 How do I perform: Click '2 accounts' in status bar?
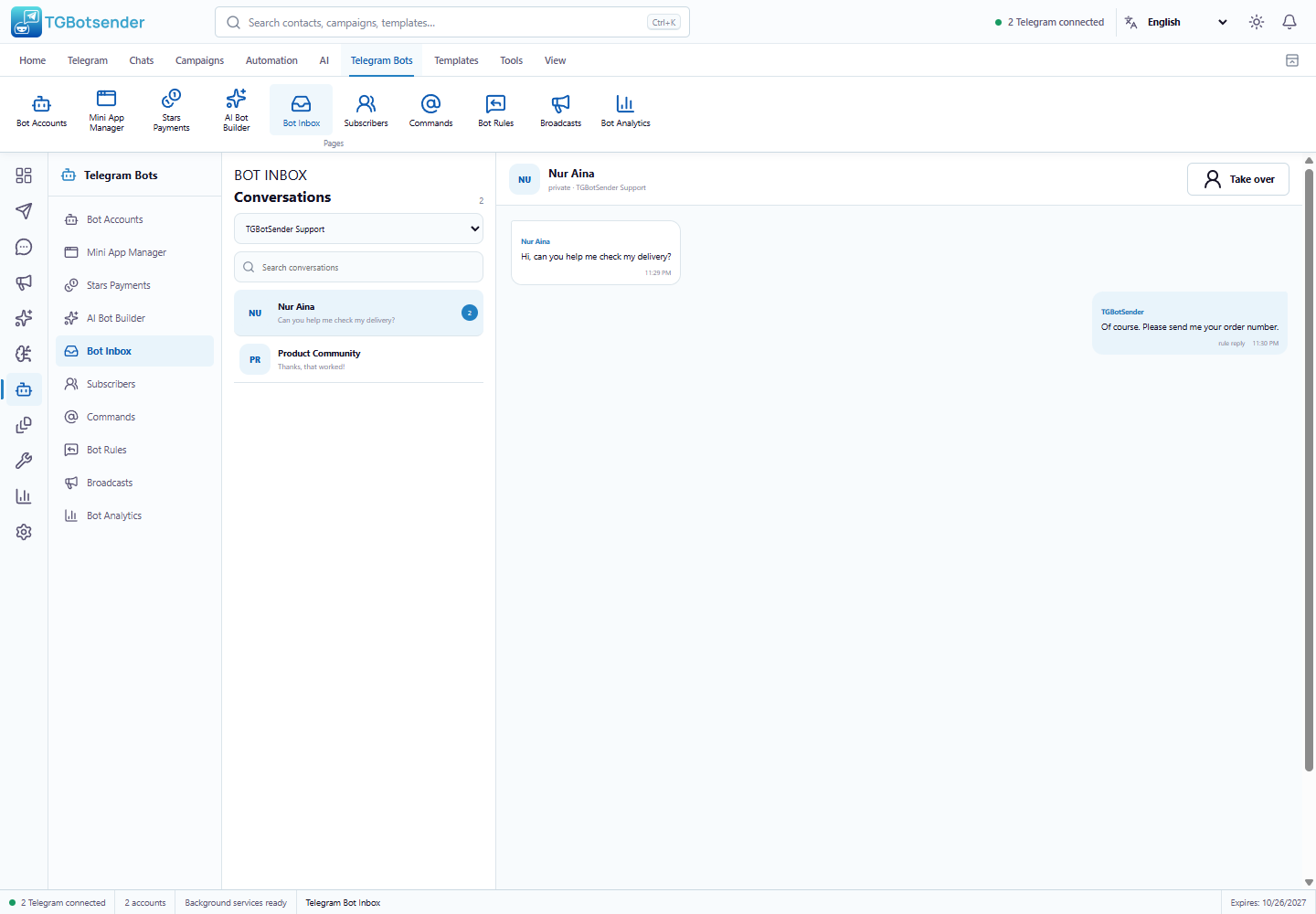tap(145, 902)
